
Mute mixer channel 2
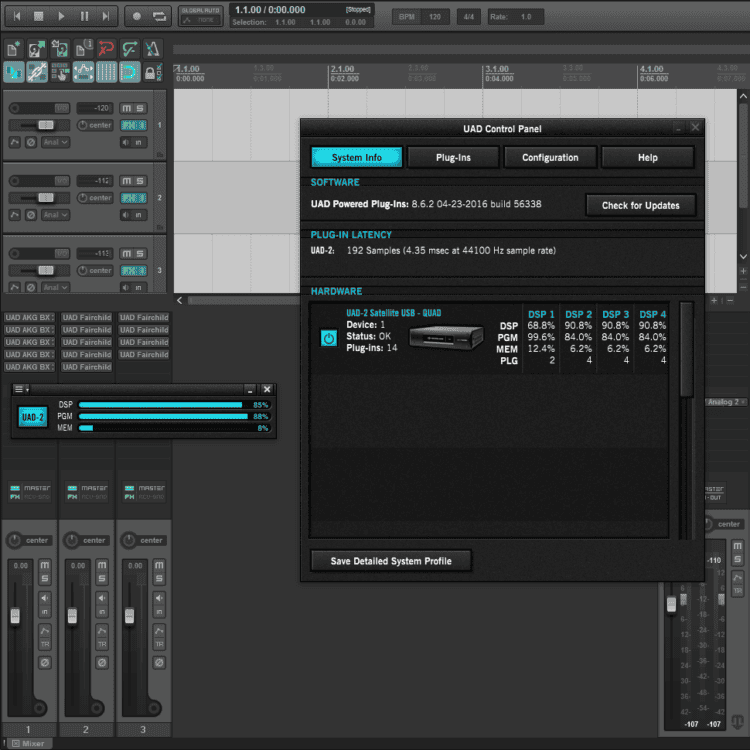(102, 565)
